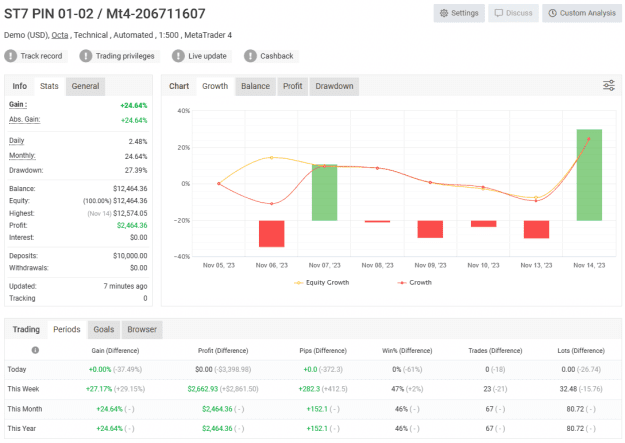This screenshot has height=443, width=625.
Task: Click the Today row label
Action: pos(17,369)
